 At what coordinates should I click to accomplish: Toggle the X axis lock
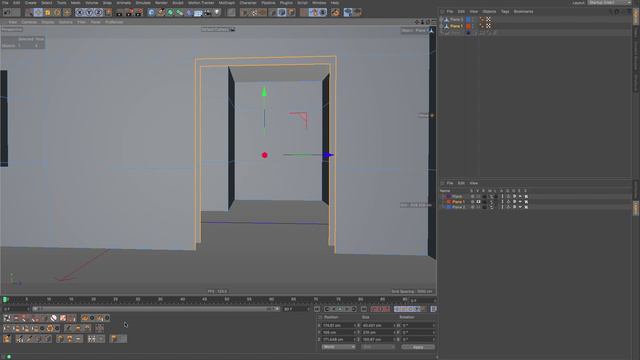point(80,13)
